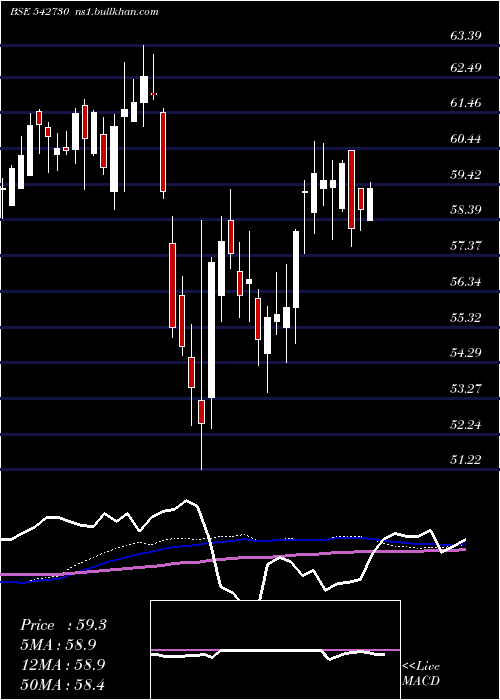Screen dimensions: 500x700
Task: Click the 12MA : 58.9 readout
Action: point(62,664)
